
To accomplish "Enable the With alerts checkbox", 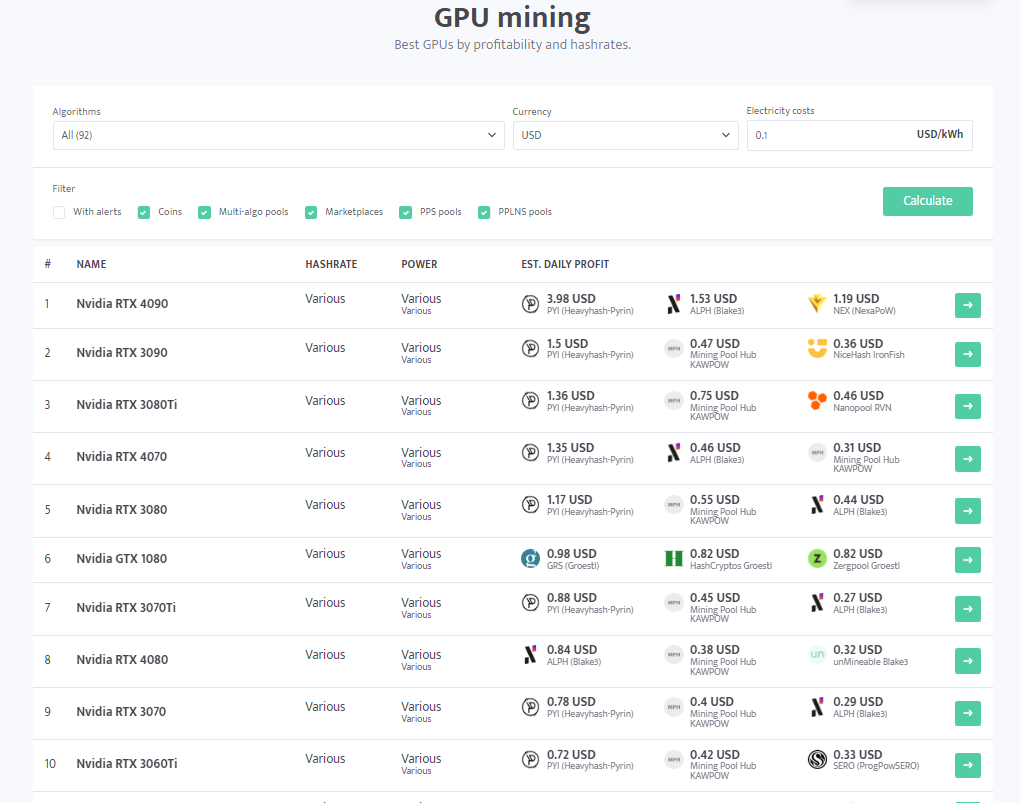I will tap(59, 212).
